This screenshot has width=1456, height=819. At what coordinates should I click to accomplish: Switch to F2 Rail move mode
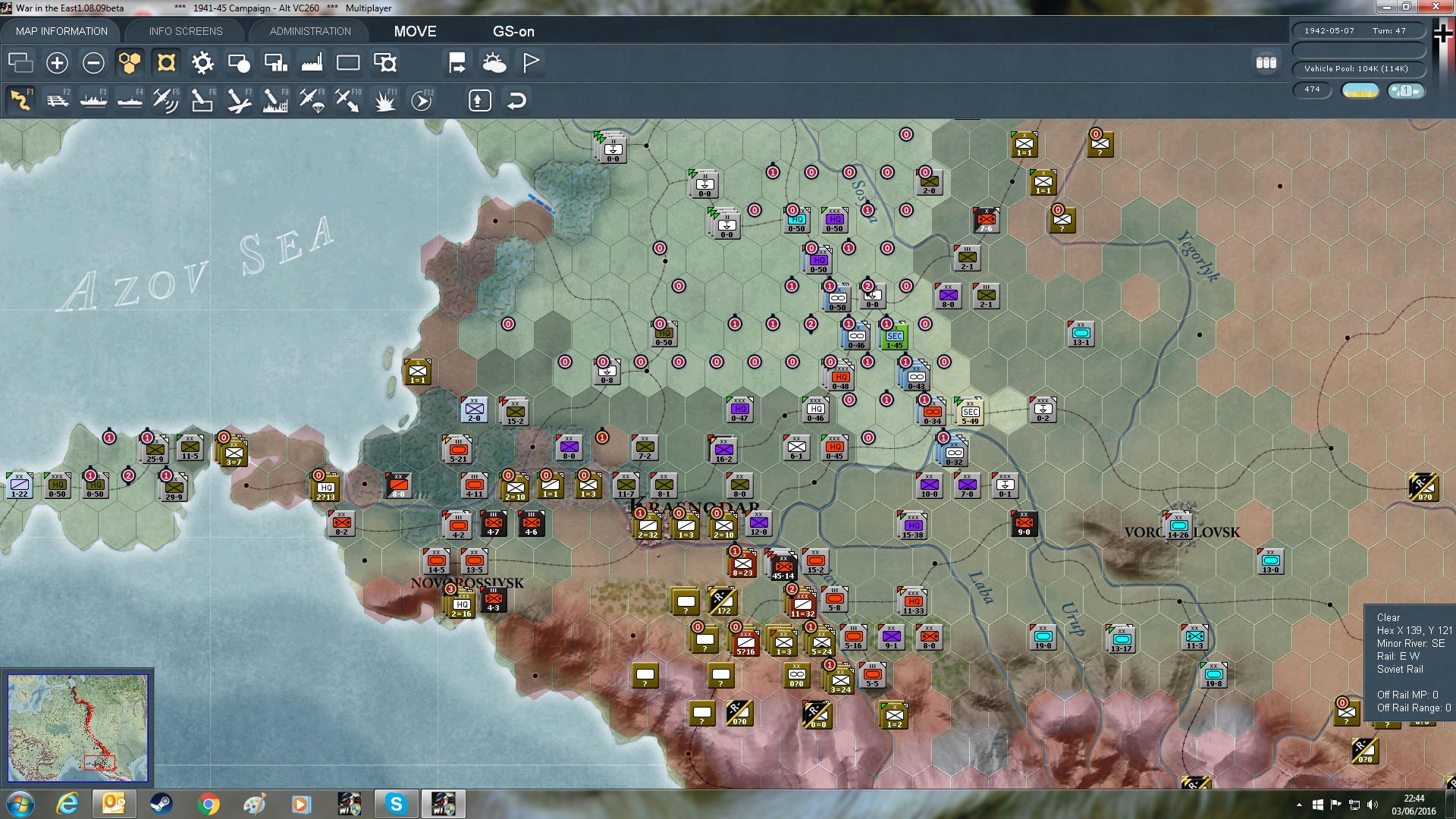click(57, 100)
